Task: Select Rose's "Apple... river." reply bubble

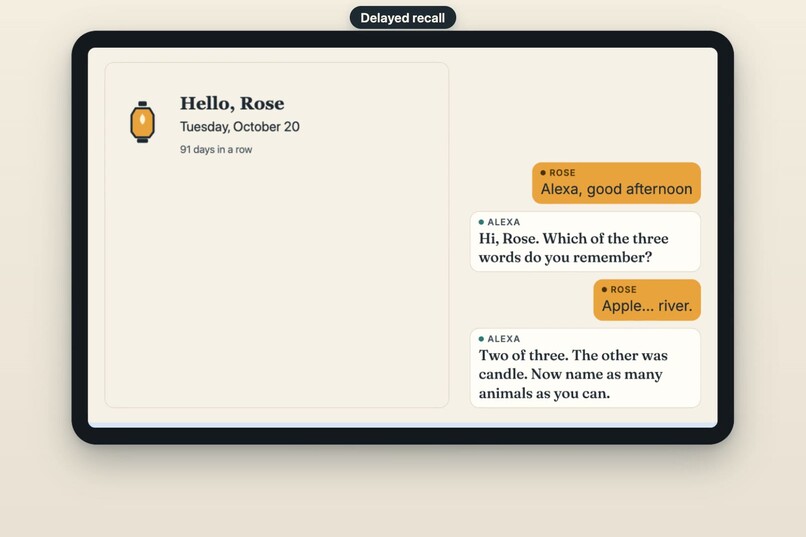Action: [647, 300]
